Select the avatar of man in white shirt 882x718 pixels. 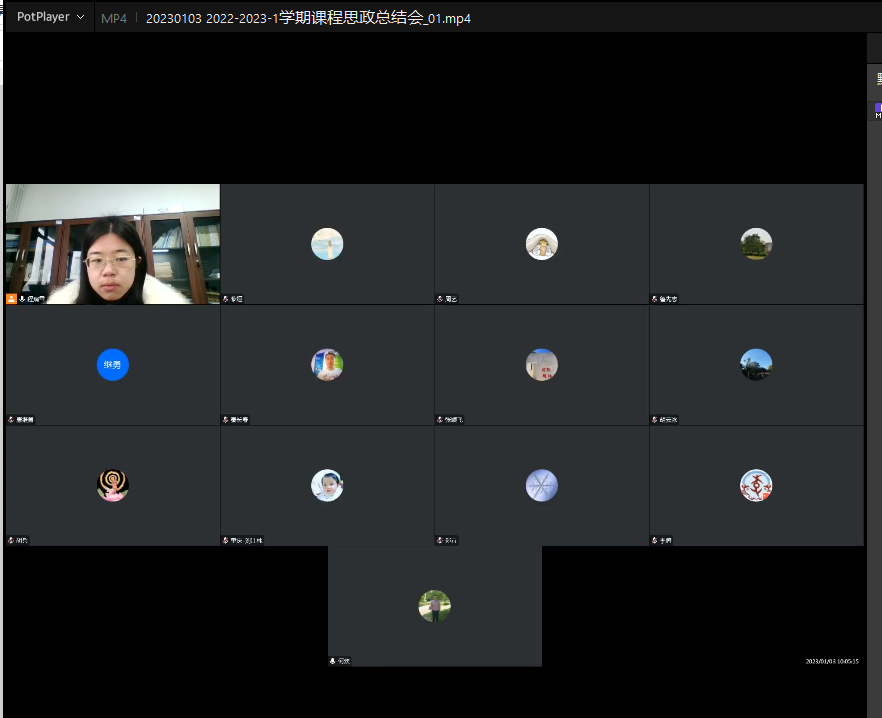pyautogui.click(x=327, y=365)
